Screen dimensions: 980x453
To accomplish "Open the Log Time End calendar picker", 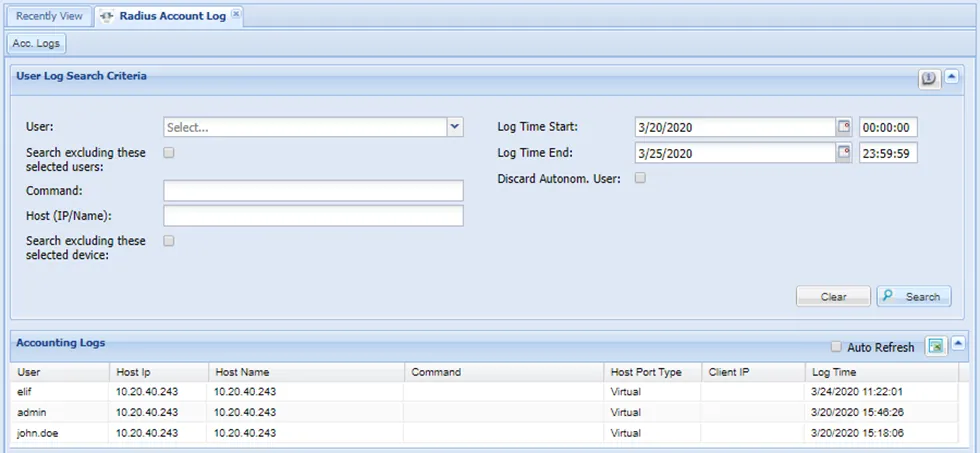I will click(x=844, y=153).
